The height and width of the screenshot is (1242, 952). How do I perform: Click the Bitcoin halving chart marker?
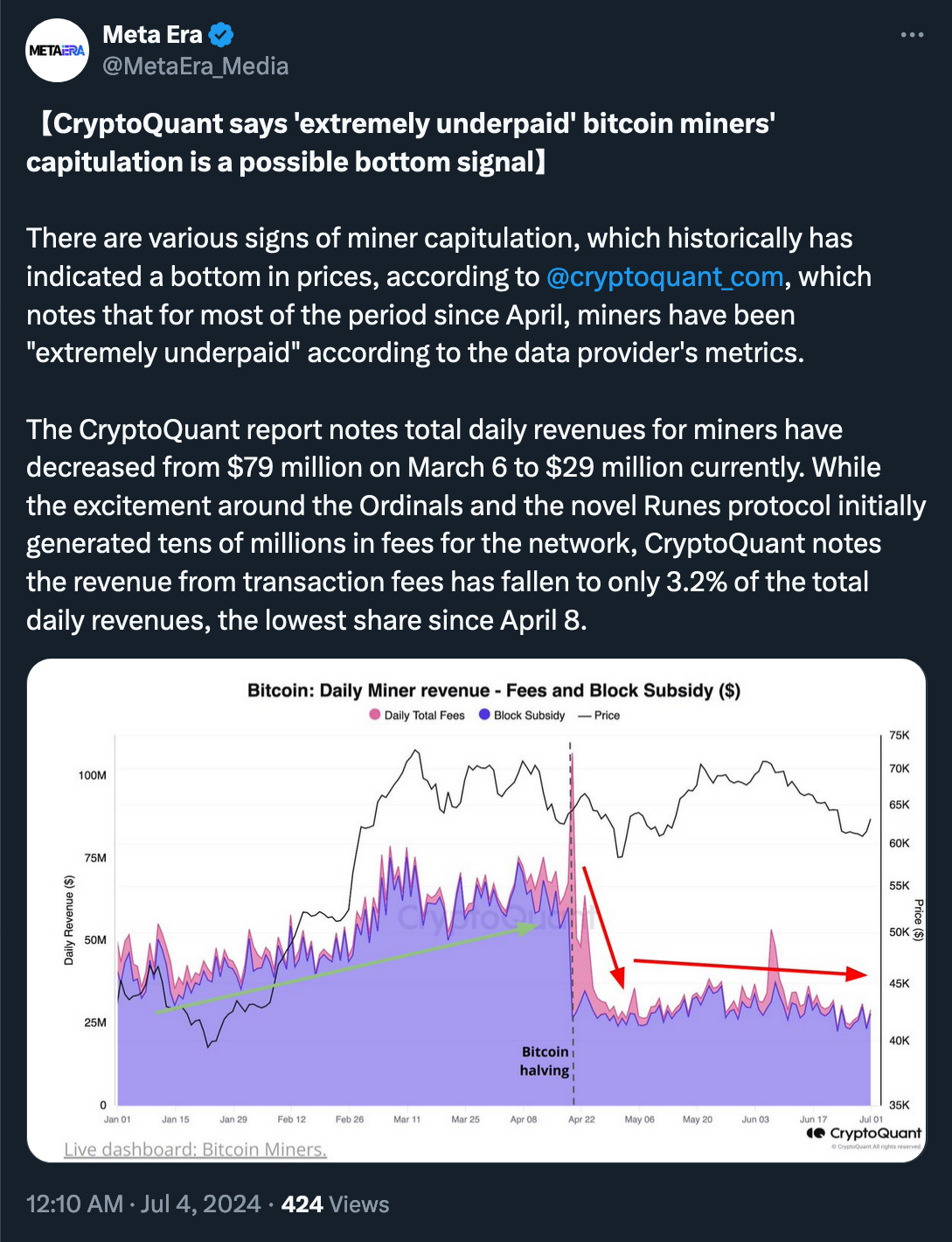(545, 1061)
